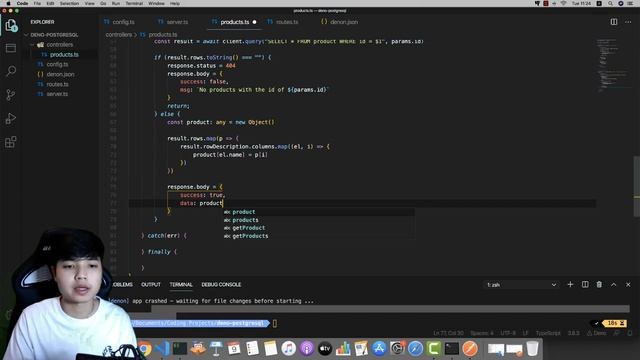The height and width of the screenshot is (360, 640).
Task: Open the Run and Debug view
Action: coord(11,118)
